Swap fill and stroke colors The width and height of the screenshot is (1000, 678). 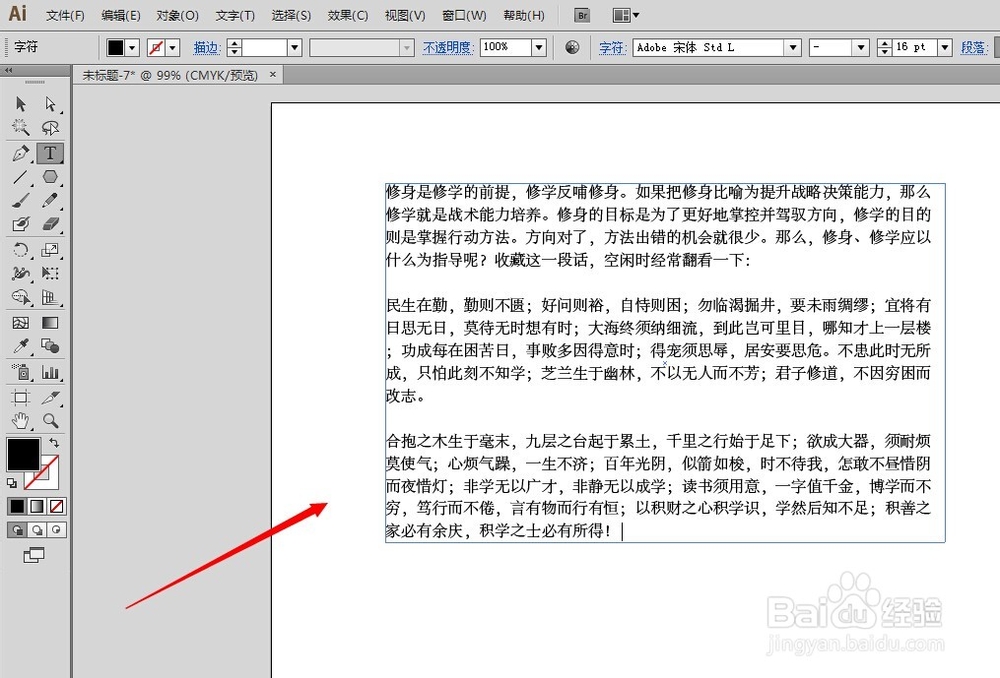tap(54, 442)
